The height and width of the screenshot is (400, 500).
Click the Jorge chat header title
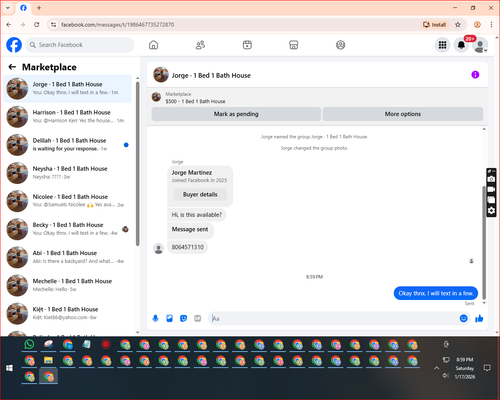(x=211, y=75)
